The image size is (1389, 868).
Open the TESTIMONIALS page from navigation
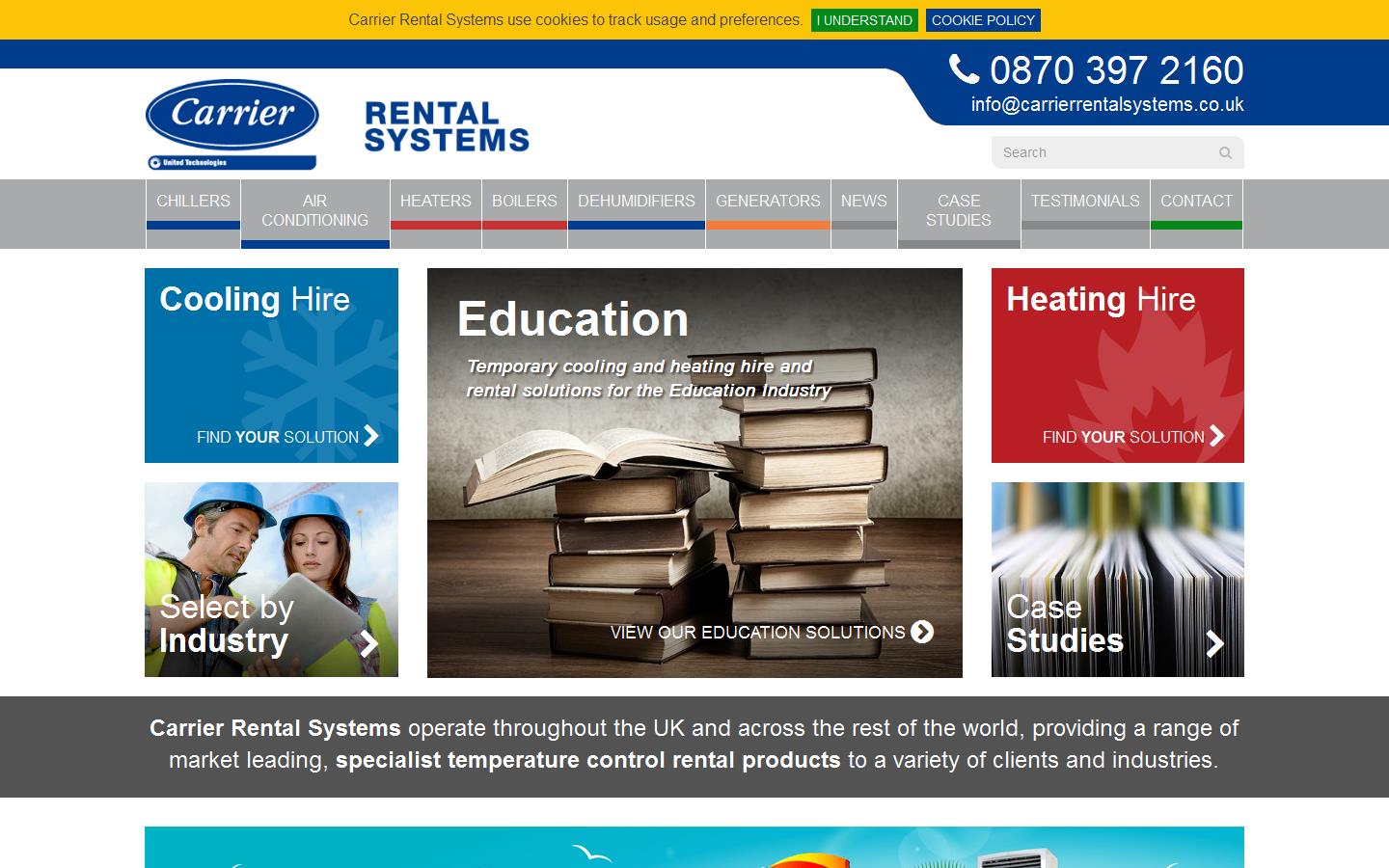coord(1085,202)
